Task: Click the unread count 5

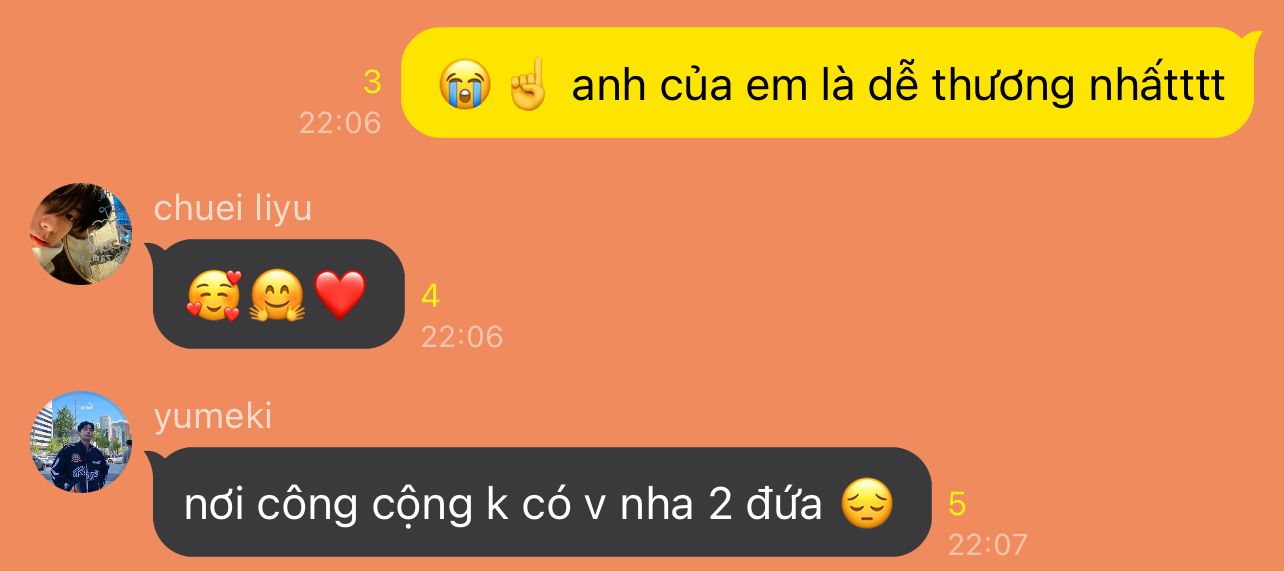Action: click(x=957, y=504)
